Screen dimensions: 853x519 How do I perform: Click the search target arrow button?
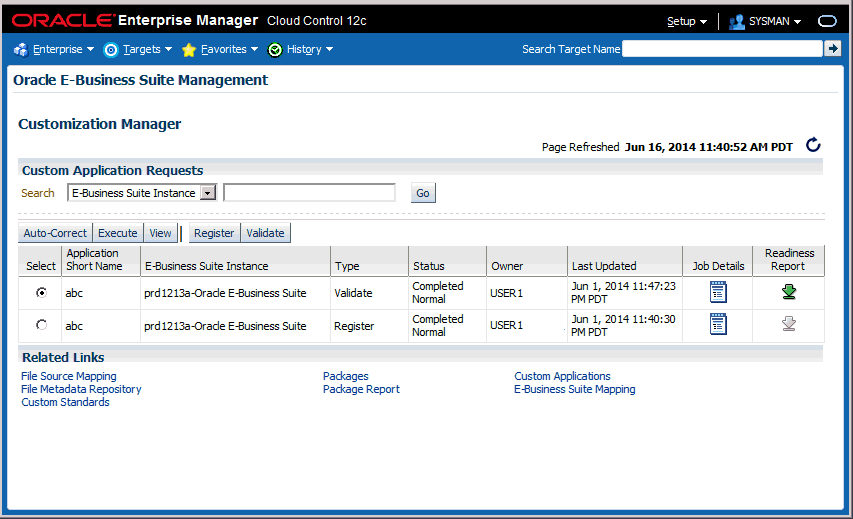[832, 48]
